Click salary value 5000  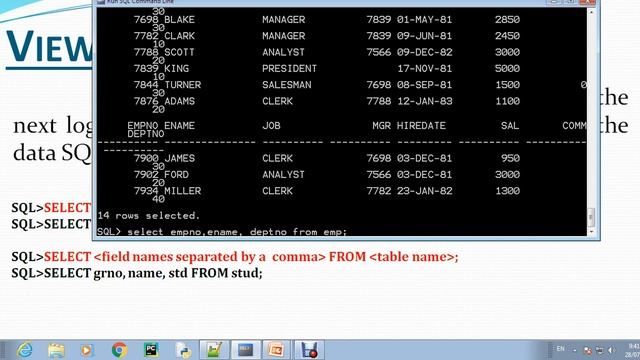point(507,69)
